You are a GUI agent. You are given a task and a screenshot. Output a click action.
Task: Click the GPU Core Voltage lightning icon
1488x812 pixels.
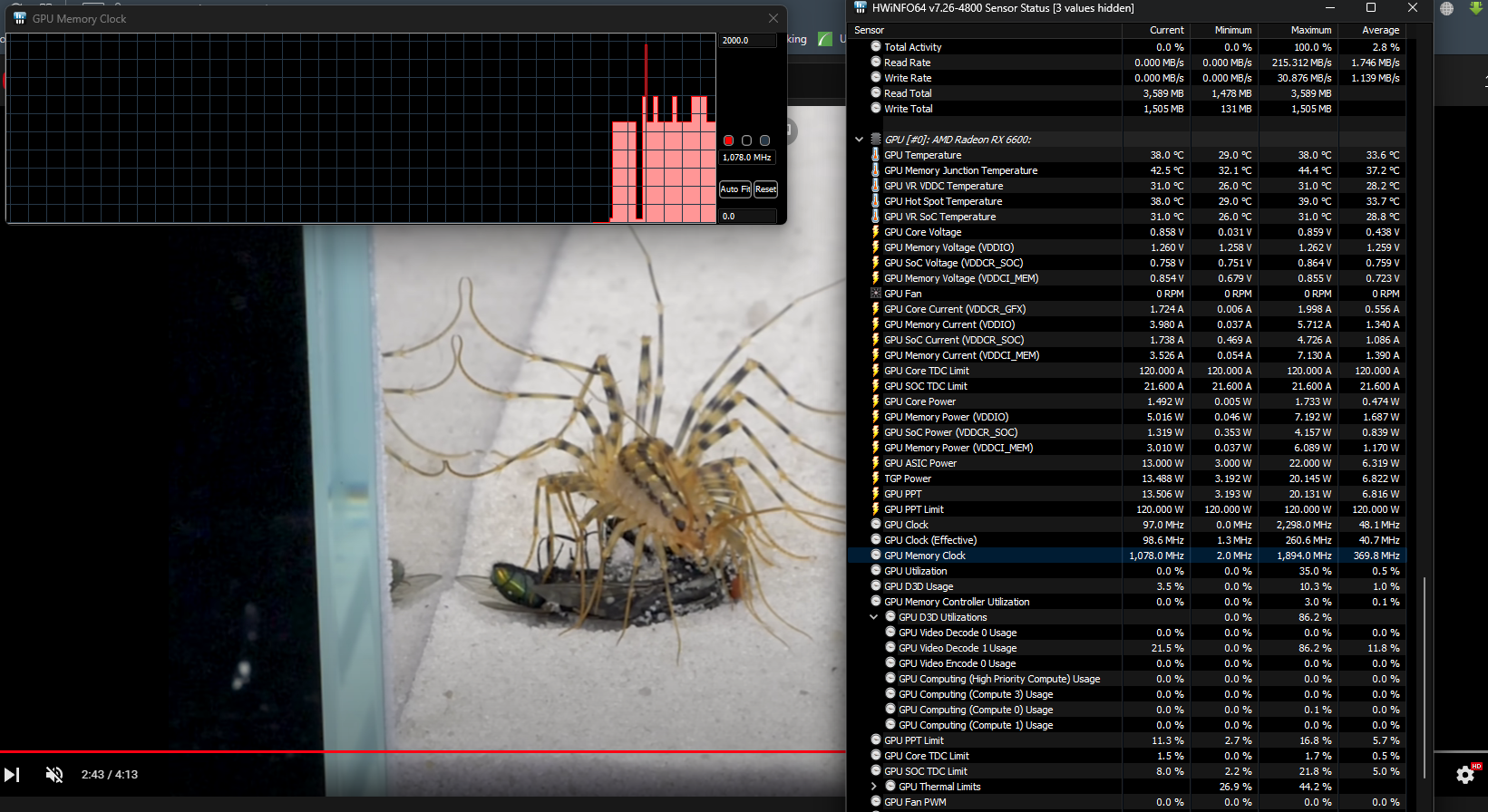(875, 232)
